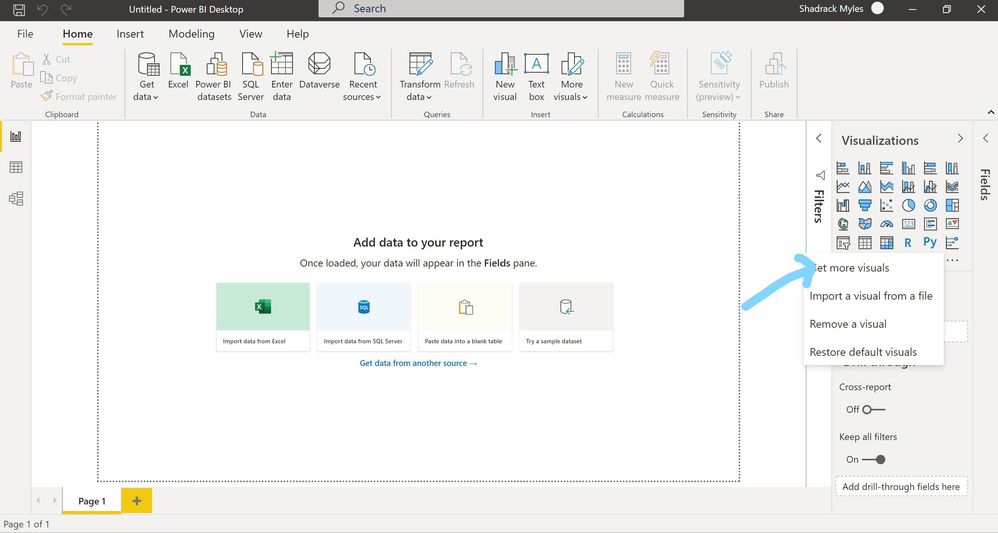Open the Recent sources dropdown
Image resolution: width=998 pixels, height=533 pixels.
[362, 76]
